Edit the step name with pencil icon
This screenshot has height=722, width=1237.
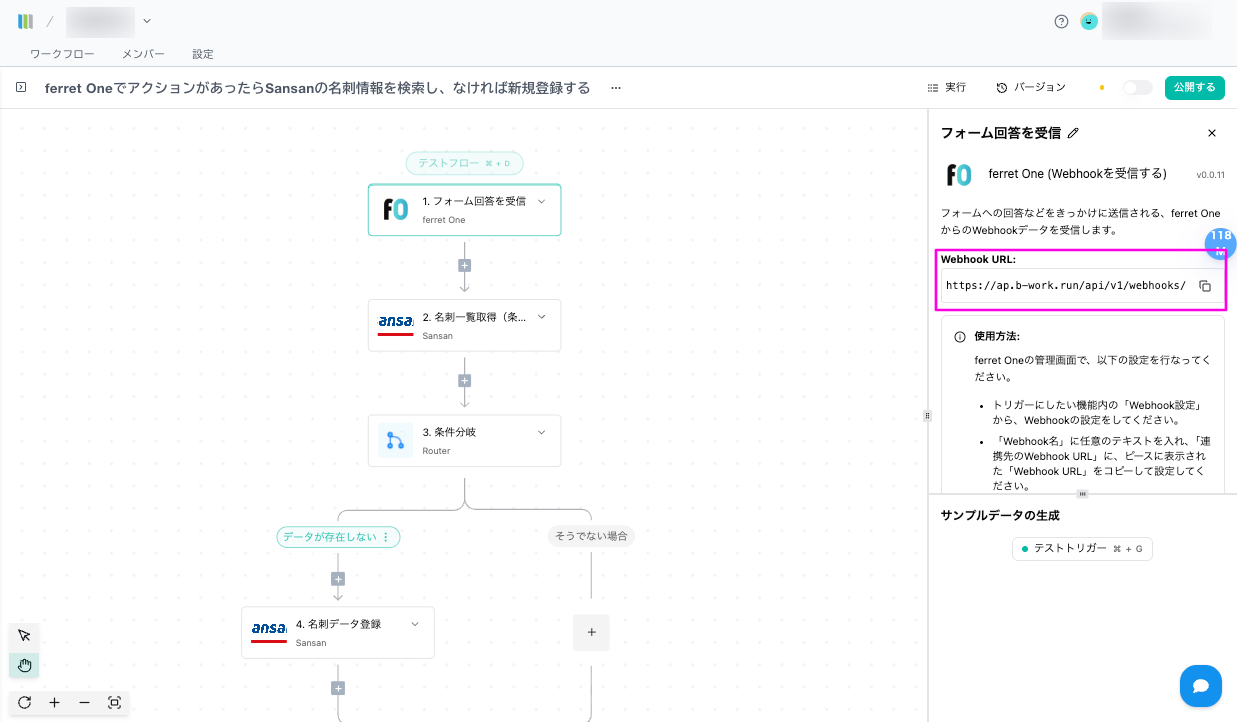(1074, 133)
